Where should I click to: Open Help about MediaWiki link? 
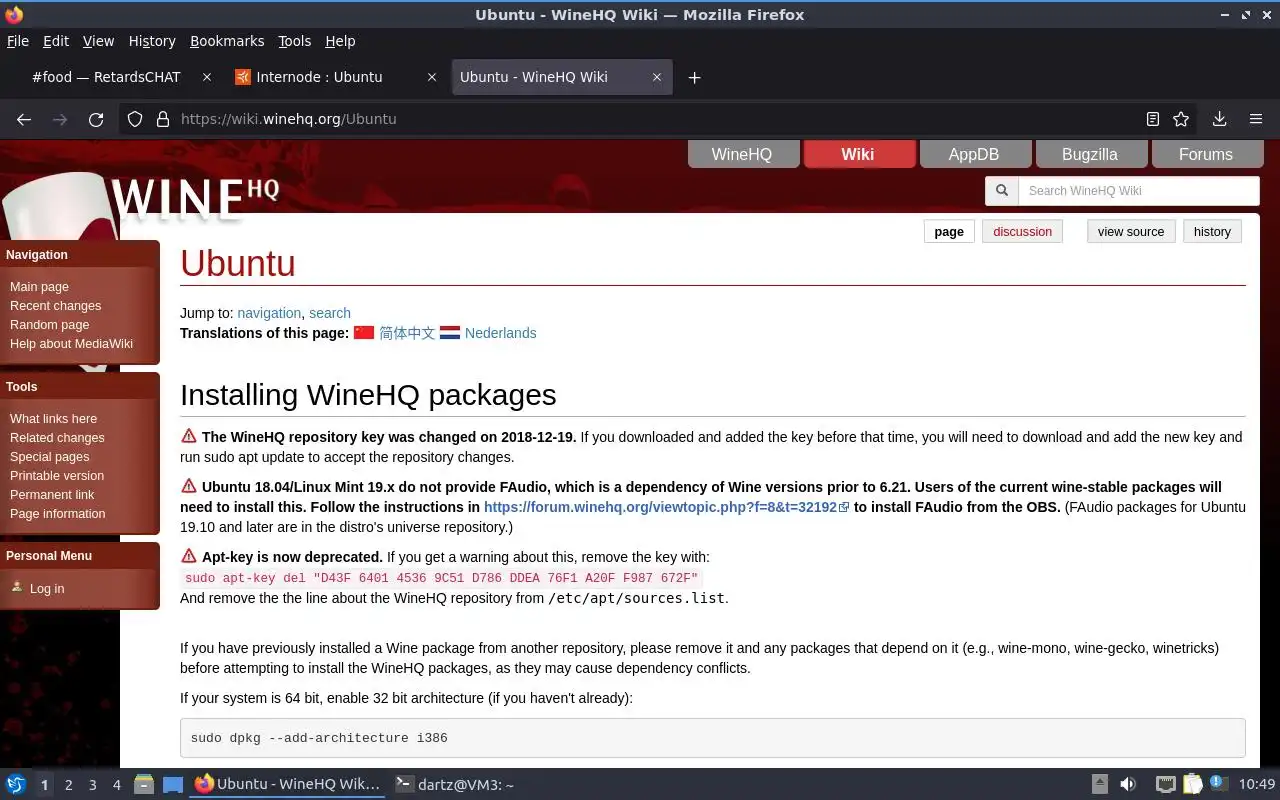pyautogui.click(x=71, y=343)
